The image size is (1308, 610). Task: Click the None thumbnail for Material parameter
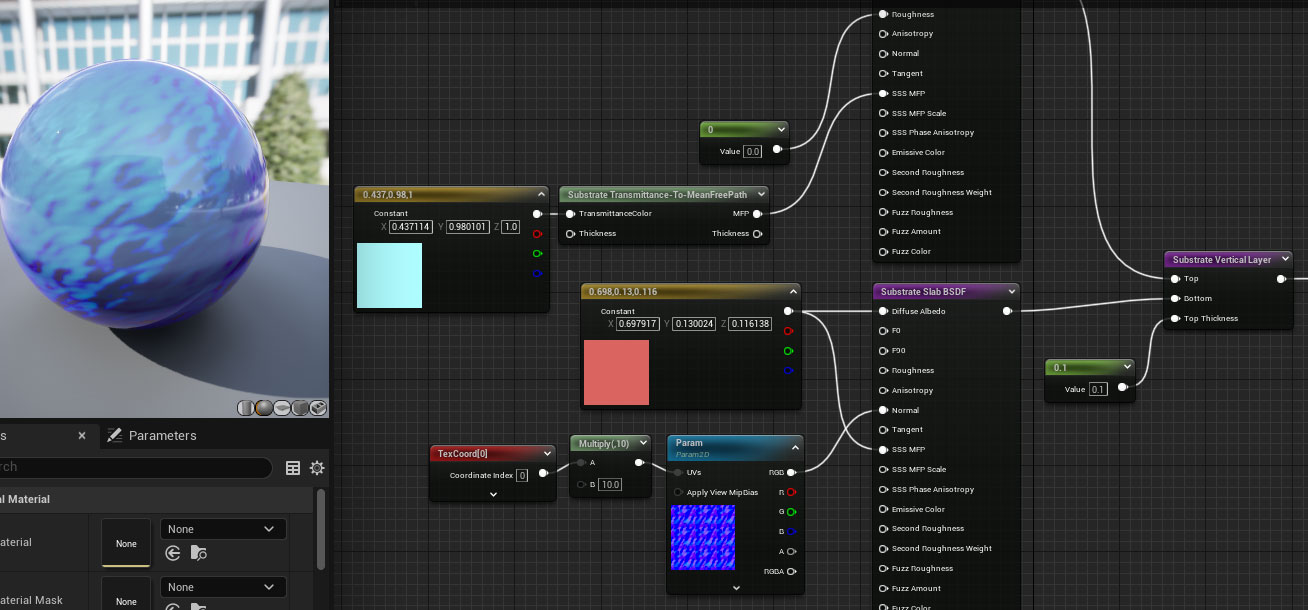pyautogui.click(x=126, y=543)
